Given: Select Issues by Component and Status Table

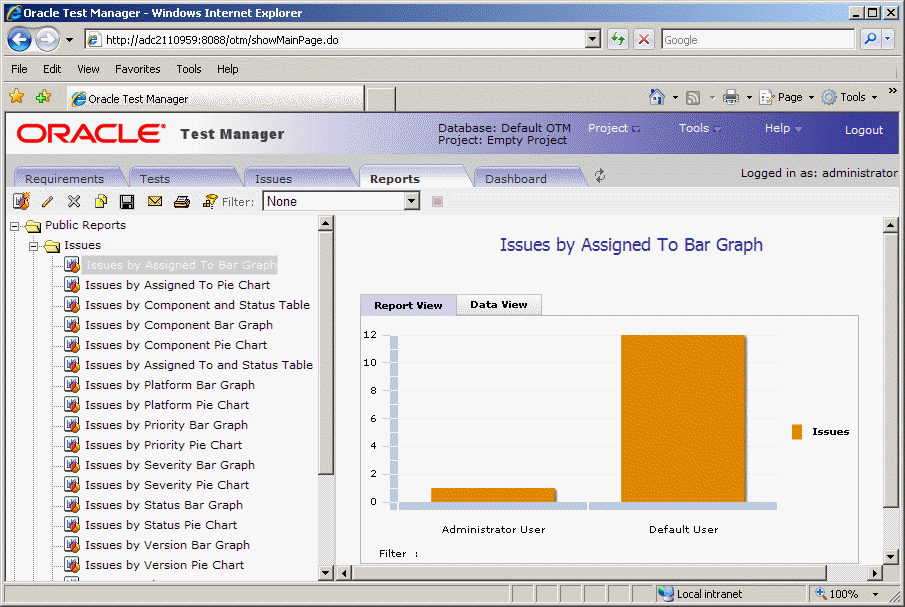Looking at the screenshot, I should pyautogui.click(x=197, y=305).
